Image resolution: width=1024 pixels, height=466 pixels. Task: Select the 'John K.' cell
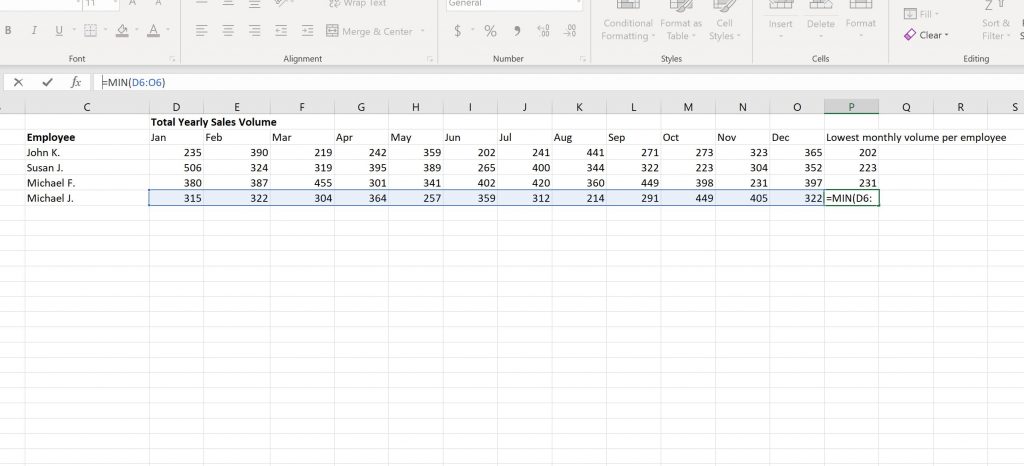[x=88, y=153]
